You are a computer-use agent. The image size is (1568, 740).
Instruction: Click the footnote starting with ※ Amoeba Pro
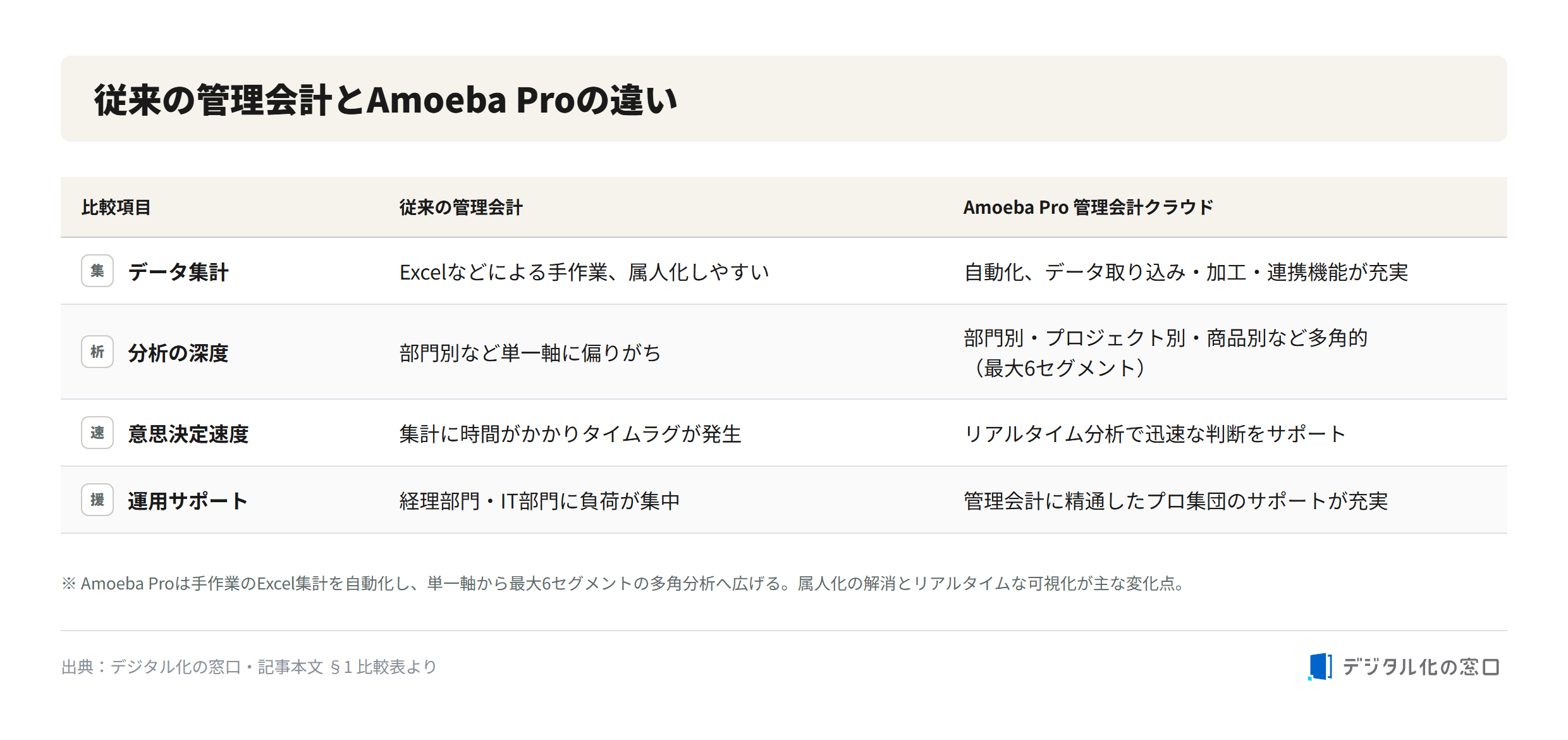623,583
